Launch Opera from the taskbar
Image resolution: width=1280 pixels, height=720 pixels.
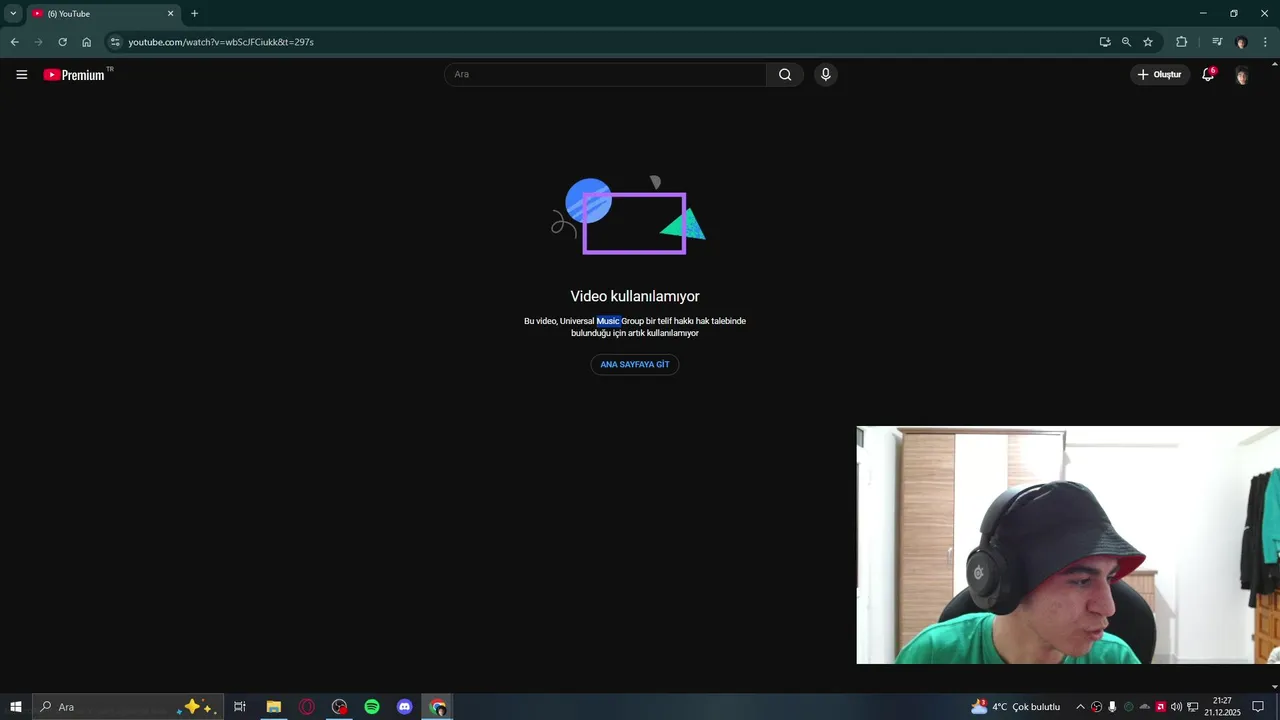(x=306, y=707)
